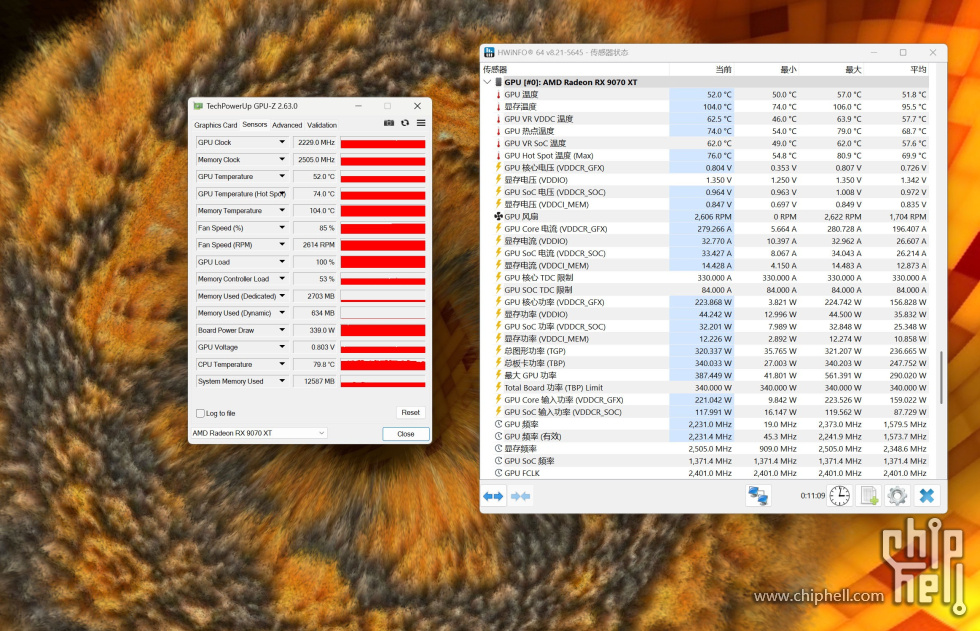Click GPU chip icon beside Radeon RX 9070 XT
This screenshot has height=631, width=980.
498,82
